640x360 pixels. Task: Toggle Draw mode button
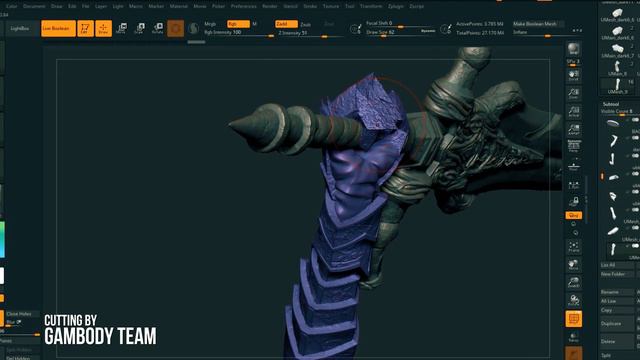coord(104,28)
